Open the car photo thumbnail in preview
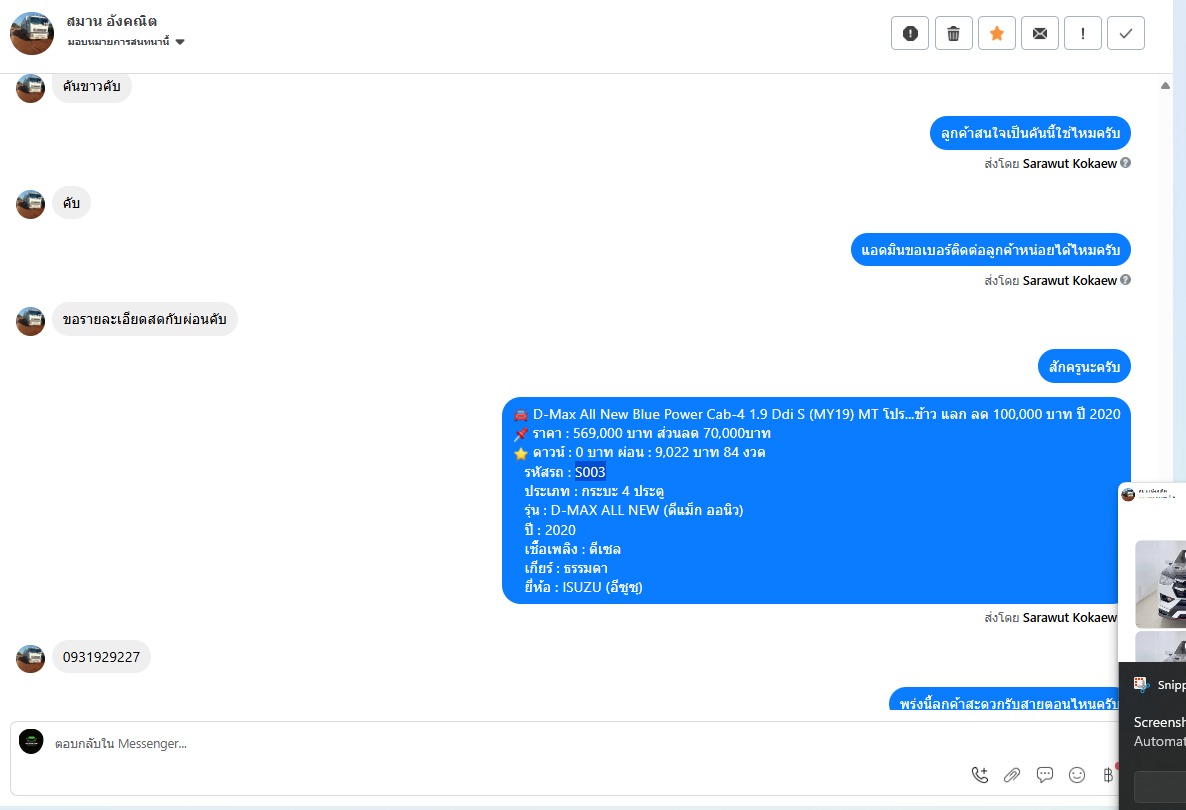 point(1160,584)
